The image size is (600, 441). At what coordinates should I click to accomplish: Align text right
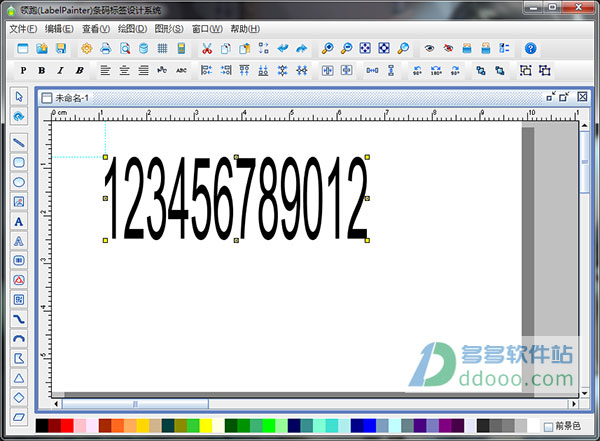[x=143, y=70]
